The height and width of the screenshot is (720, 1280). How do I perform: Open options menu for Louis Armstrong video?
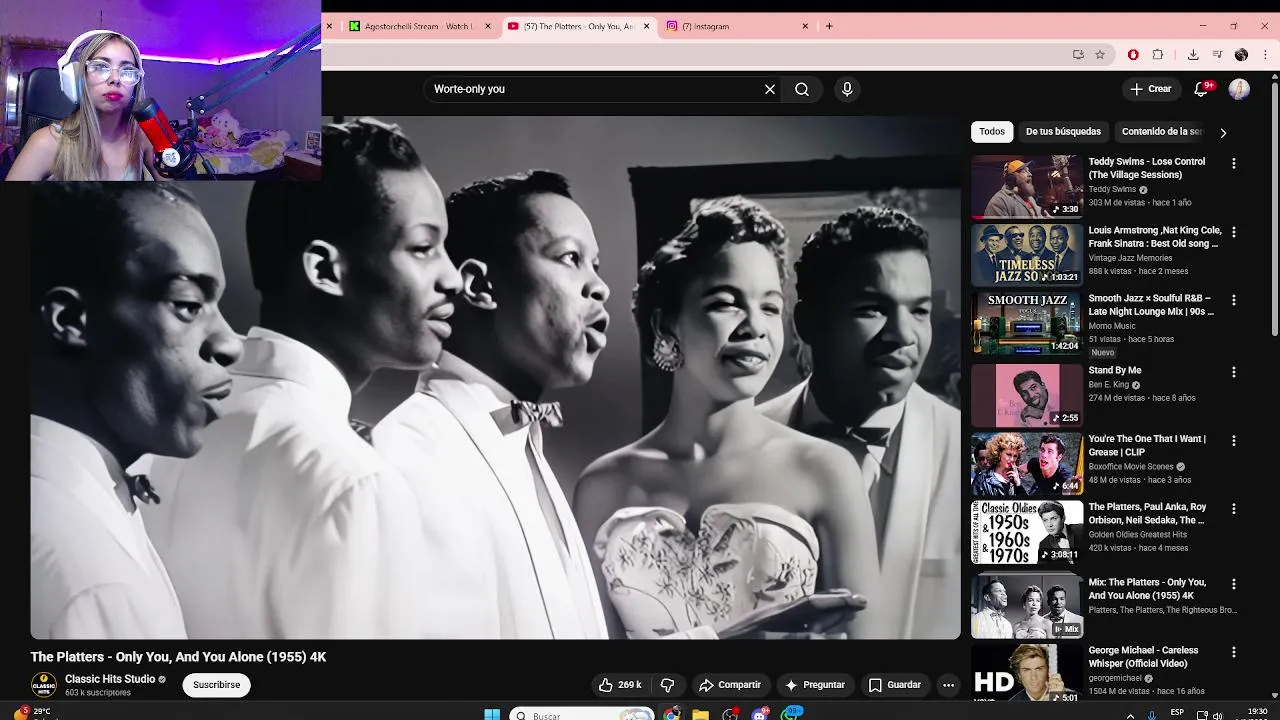point(1234,232)
